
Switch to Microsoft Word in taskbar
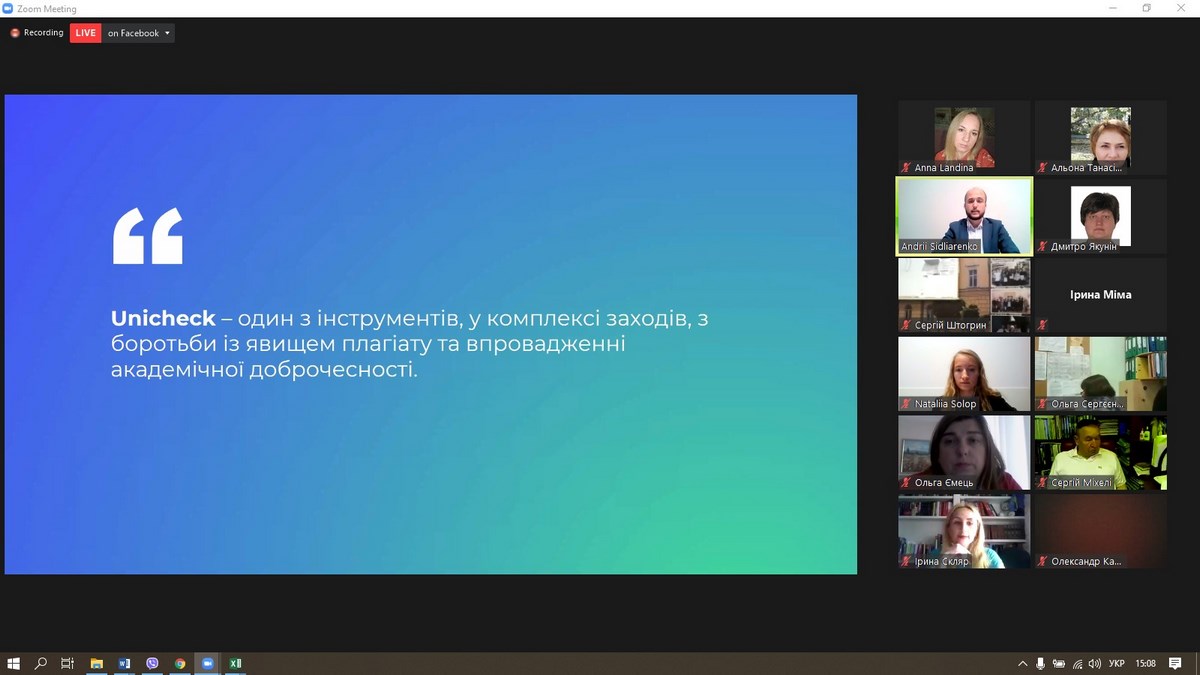124,663
